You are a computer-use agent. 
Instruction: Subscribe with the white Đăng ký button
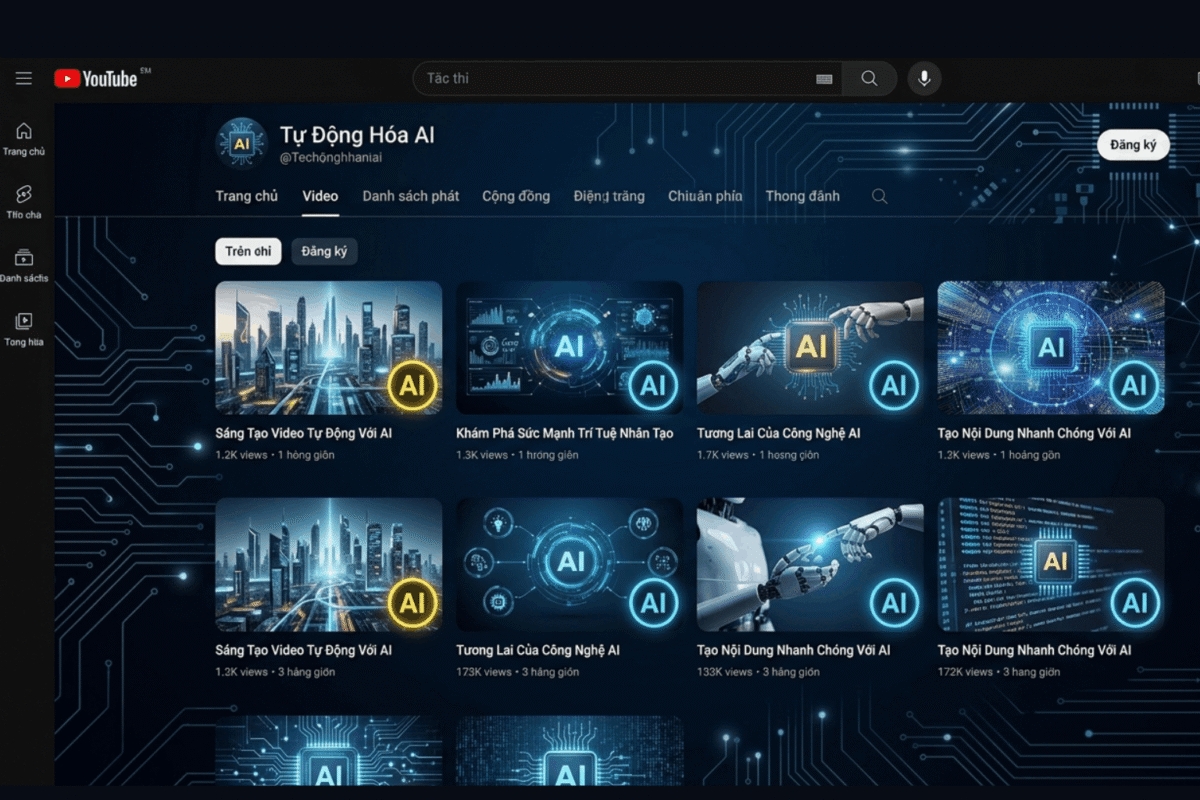pyautogui.click(x=1133, y=145)
